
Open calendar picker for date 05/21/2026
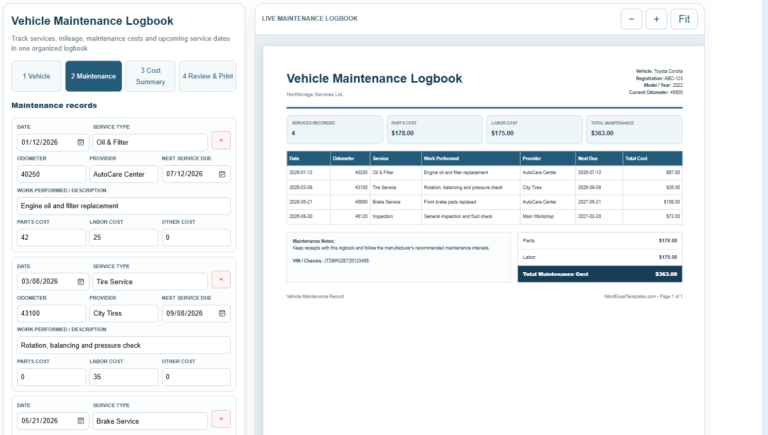81,421
